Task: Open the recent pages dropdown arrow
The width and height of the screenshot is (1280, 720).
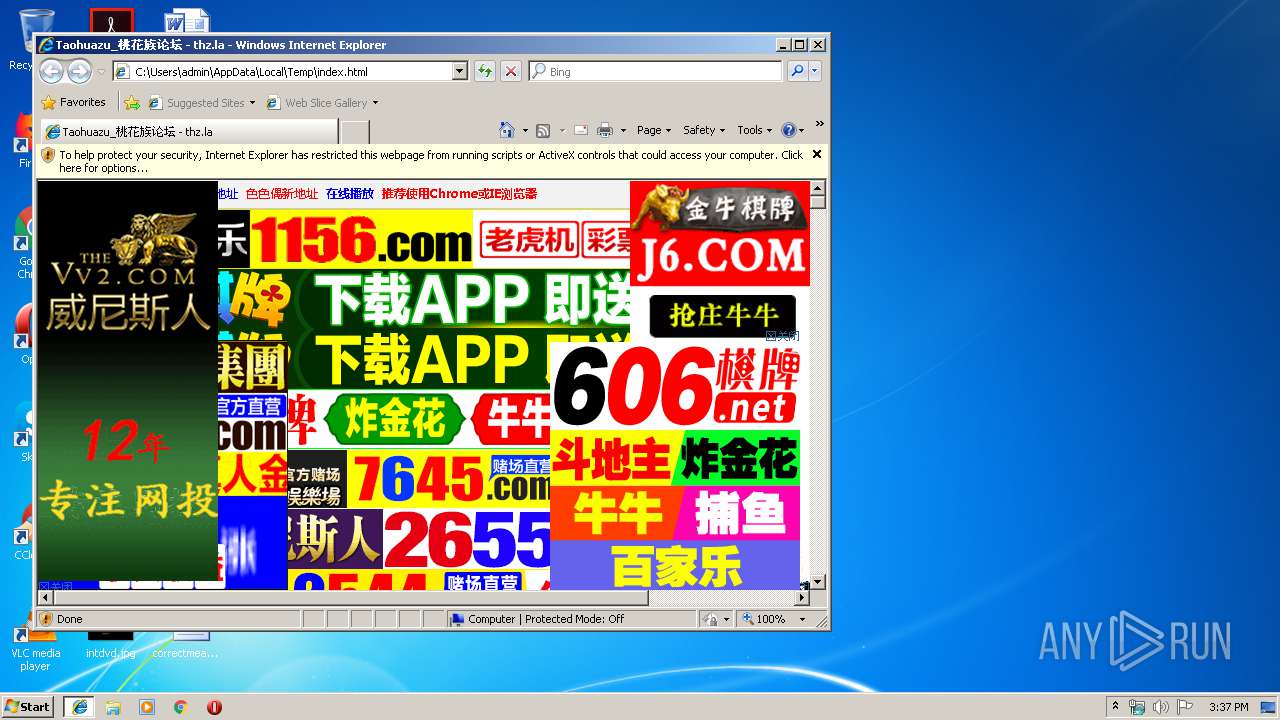Action: point(101,72)
